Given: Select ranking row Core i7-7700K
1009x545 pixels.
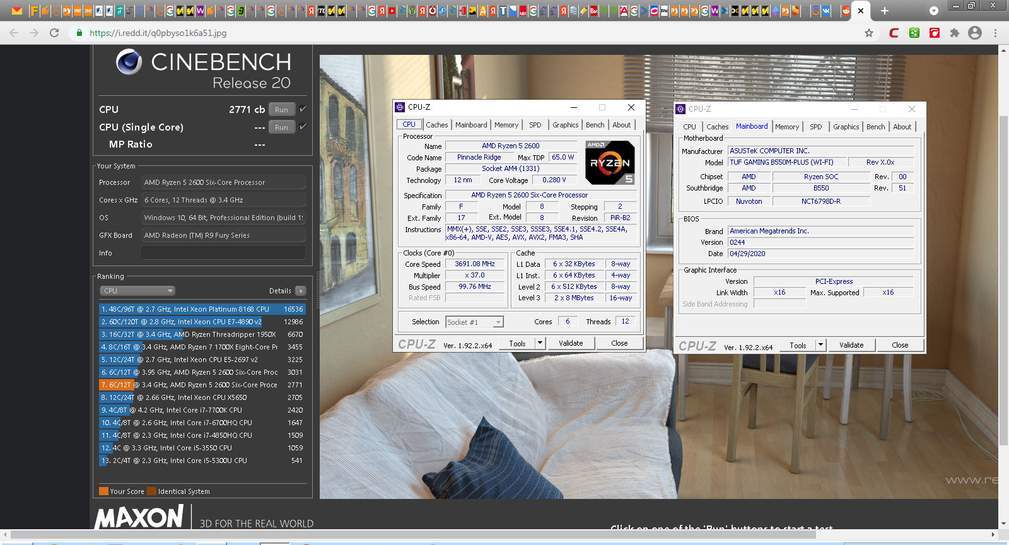Looking at the screenshot, I should 202,410.
